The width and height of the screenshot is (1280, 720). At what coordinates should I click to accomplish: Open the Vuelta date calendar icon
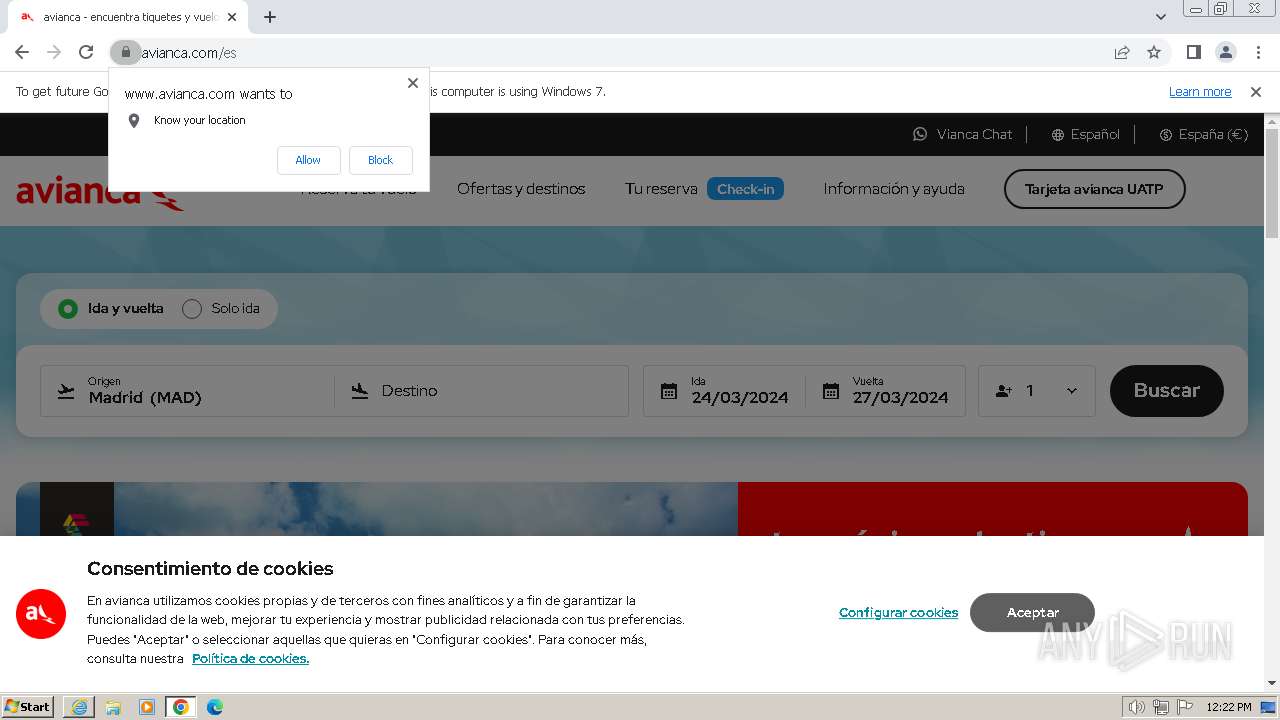click(x=831, y=391)
